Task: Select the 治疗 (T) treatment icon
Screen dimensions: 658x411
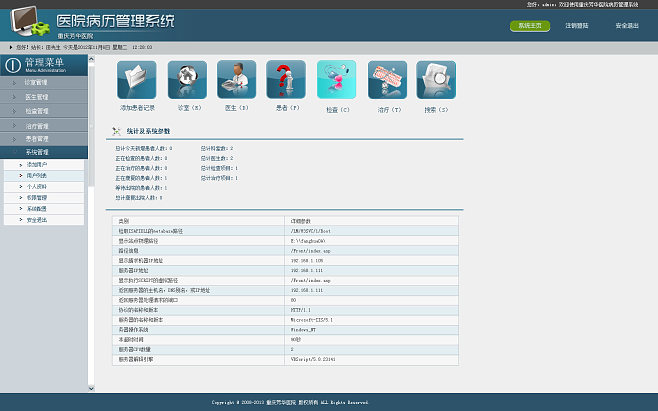Action: pos(387,80)
